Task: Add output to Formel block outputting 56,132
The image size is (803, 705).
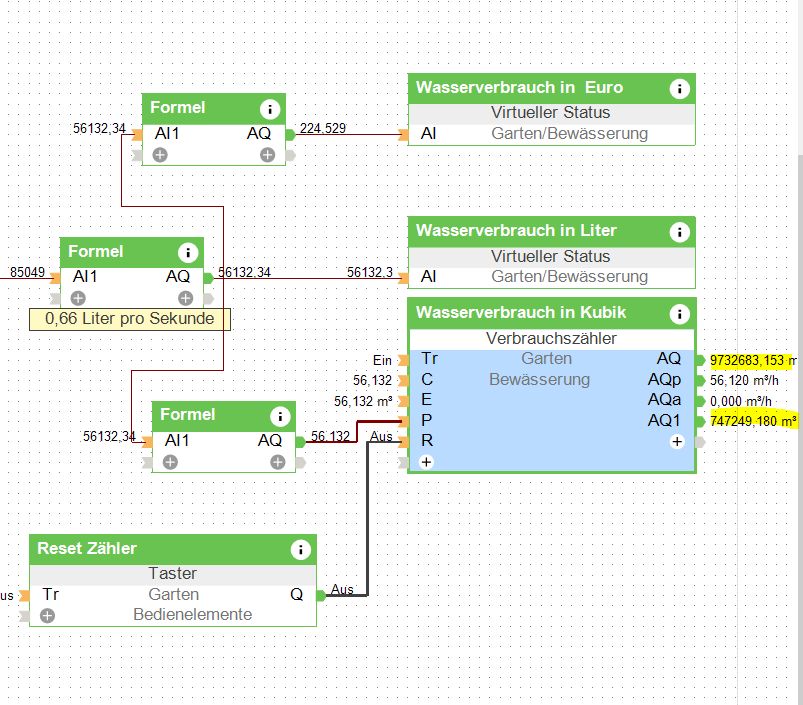Action: (278, 462)
